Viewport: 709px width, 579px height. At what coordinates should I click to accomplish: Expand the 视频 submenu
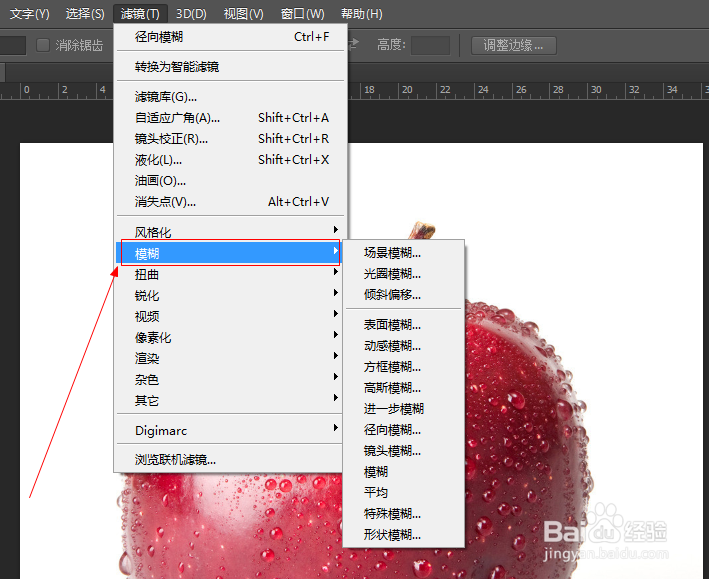[x=229, y=316]
